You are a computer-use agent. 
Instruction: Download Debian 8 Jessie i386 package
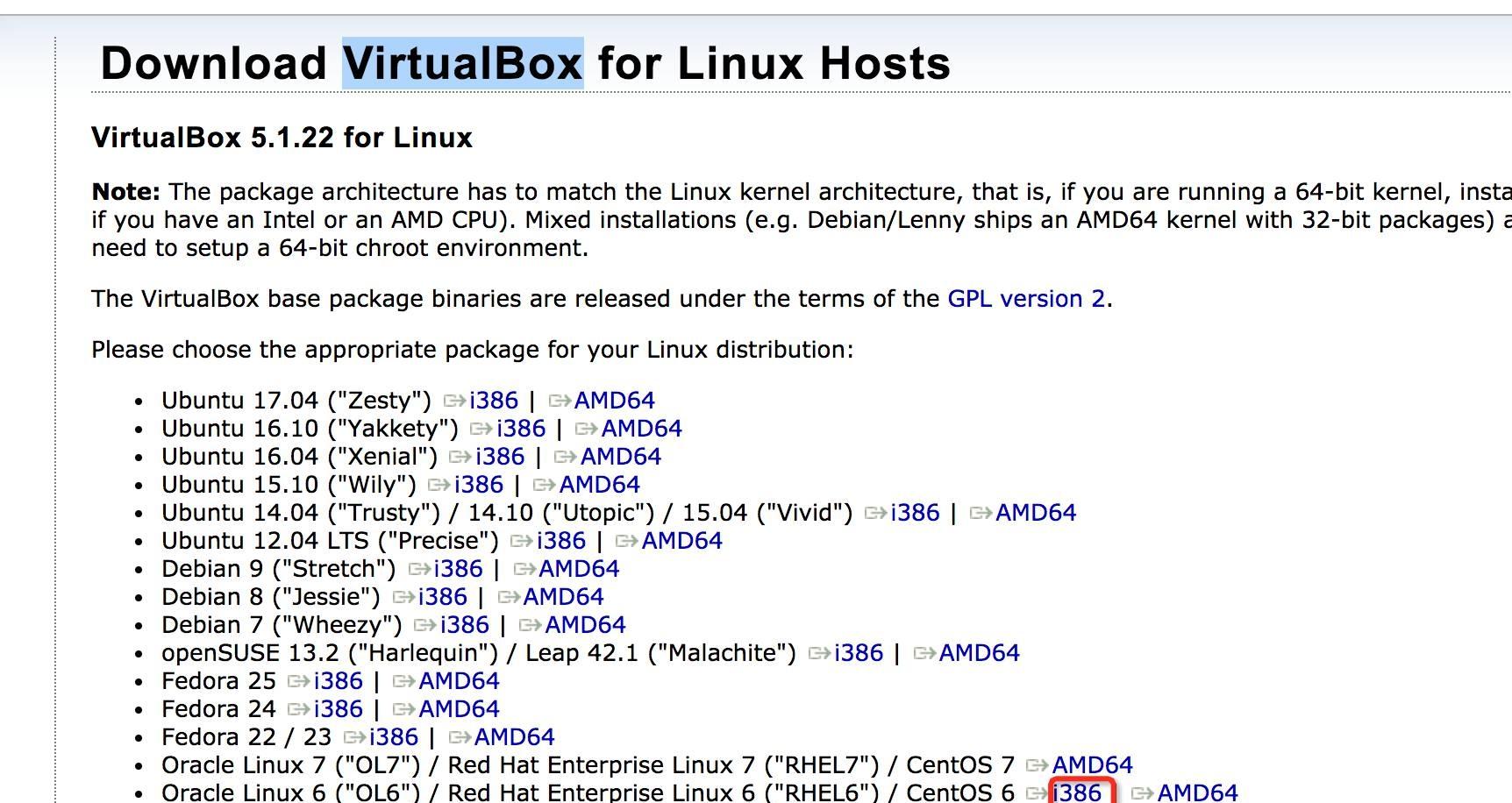[x=443, y=597]
